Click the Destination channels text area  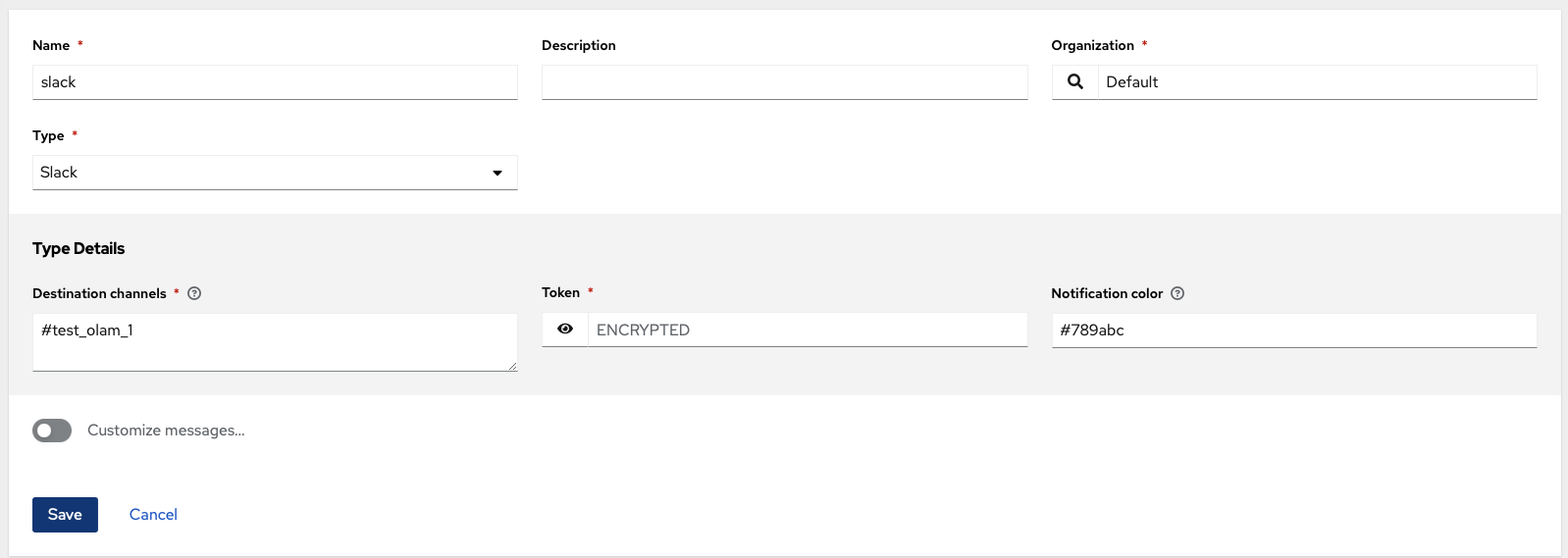275,341
